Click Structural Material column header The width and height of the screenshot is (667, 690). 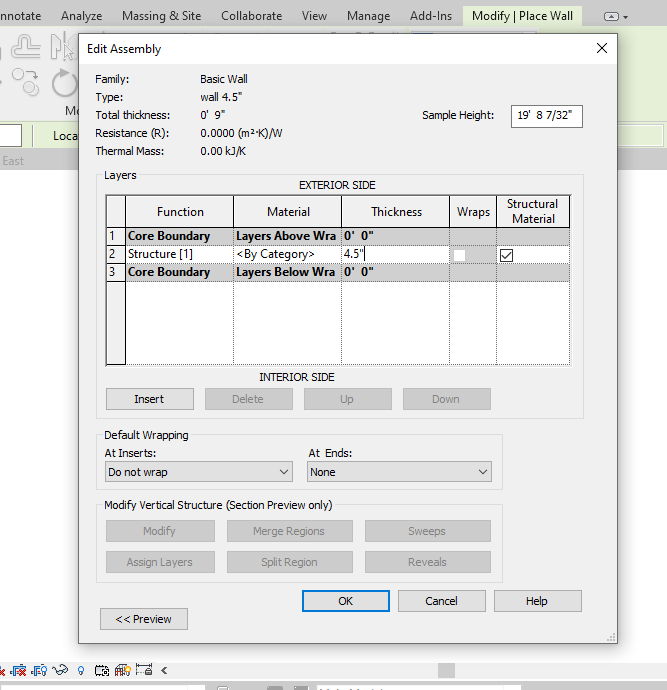tap(533, 212)
